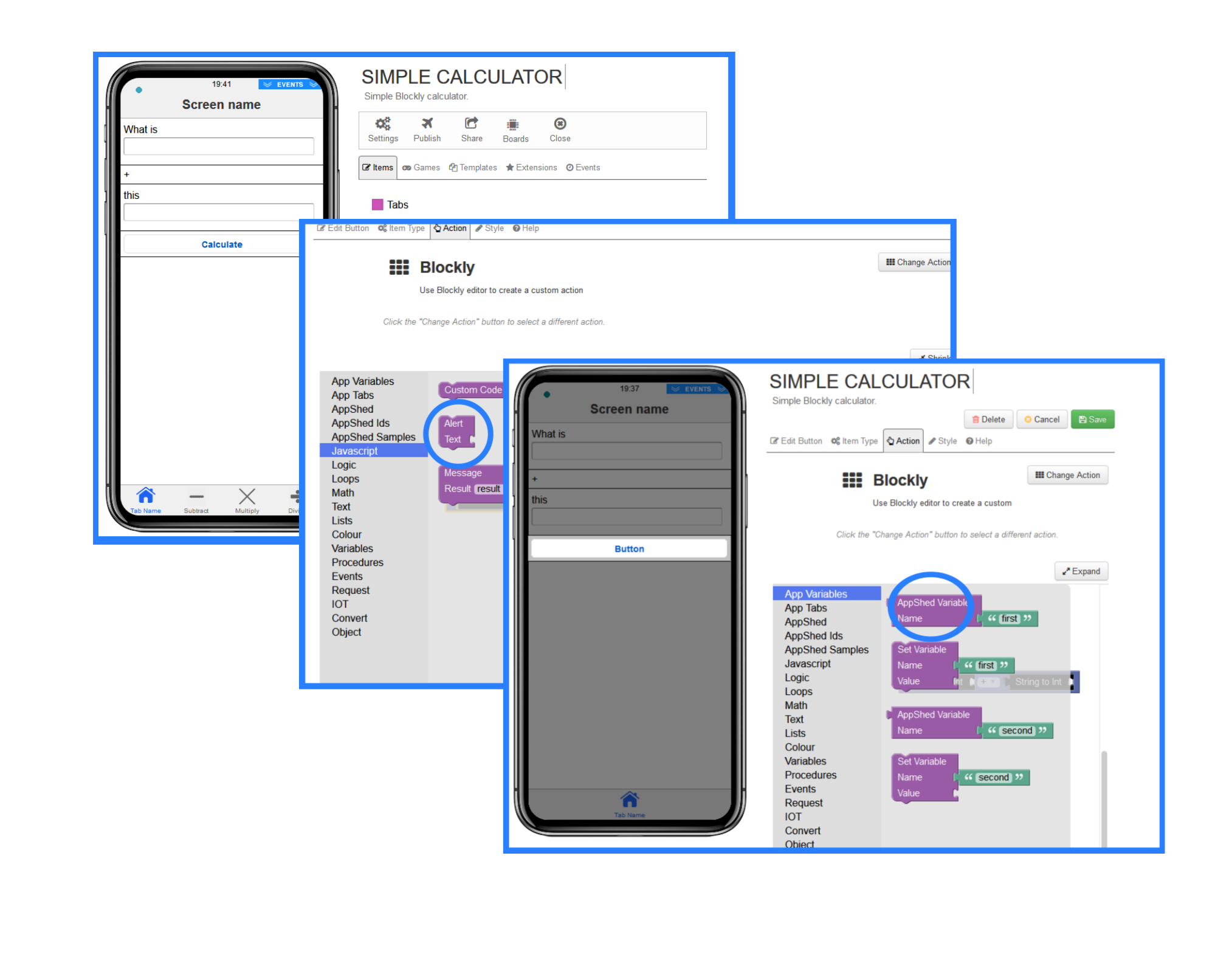Image resolution: width=1232 pixels, height=957 pixels.
Task: Switch to the Items tab
Action: coord(377,167)
